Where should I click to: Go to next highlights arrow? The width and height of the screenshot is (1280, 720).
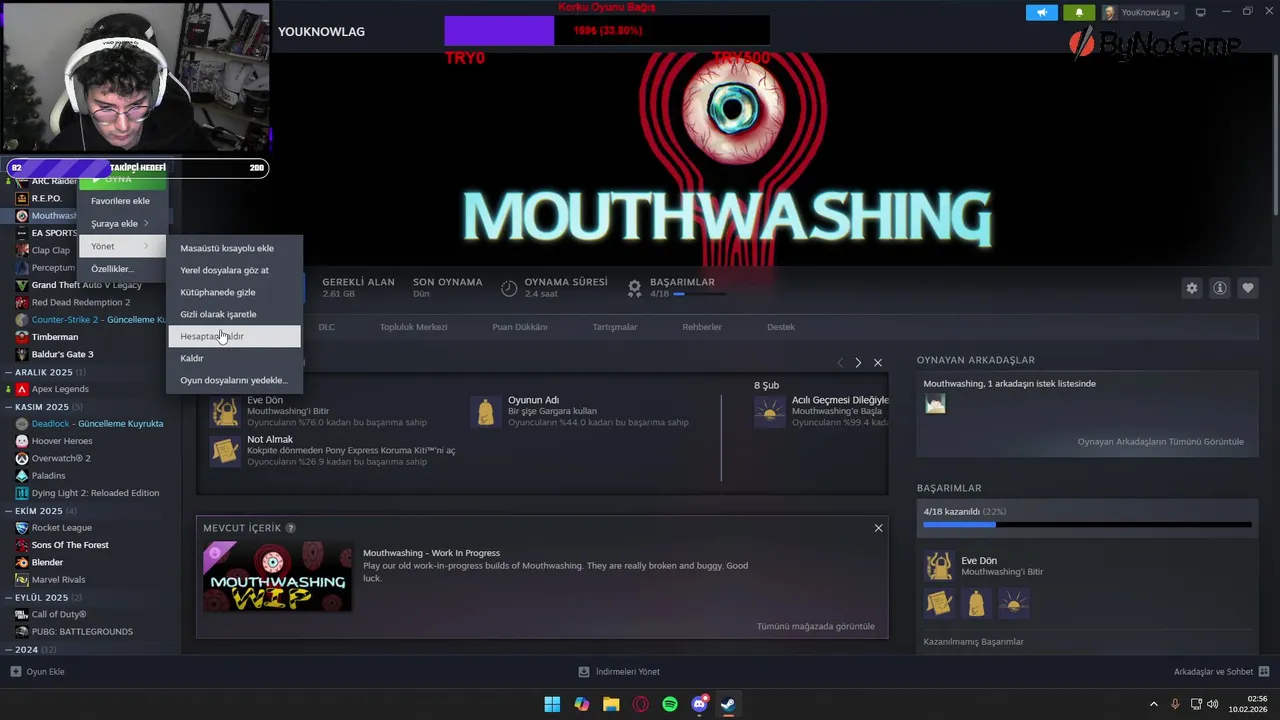coord(858,362)
